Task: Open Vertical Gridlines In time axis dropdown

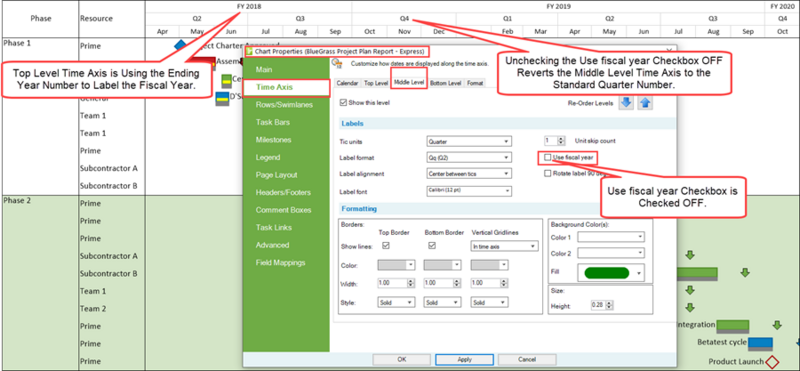Action: click(x=504, y=246)
